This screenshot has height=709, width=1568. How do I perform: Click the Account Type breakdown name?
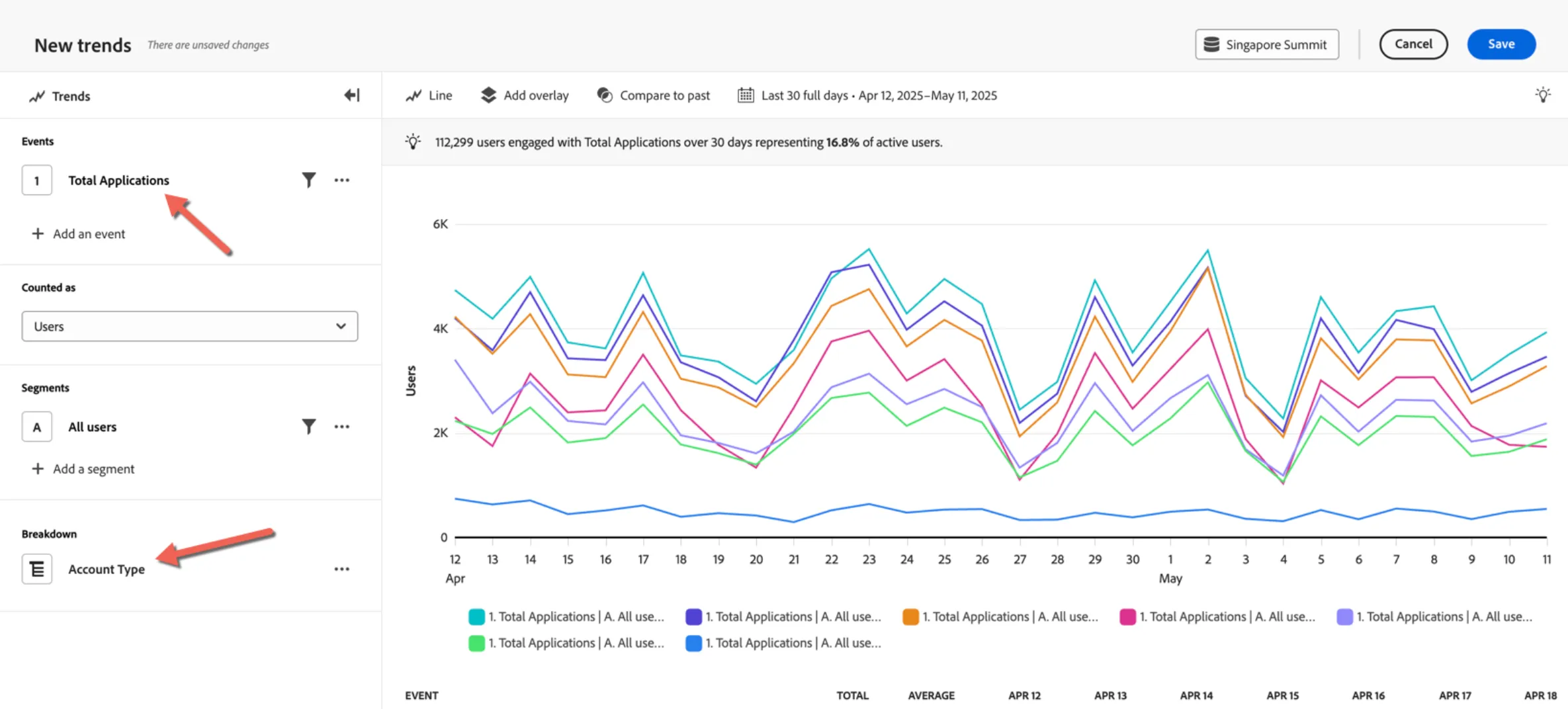107,569
